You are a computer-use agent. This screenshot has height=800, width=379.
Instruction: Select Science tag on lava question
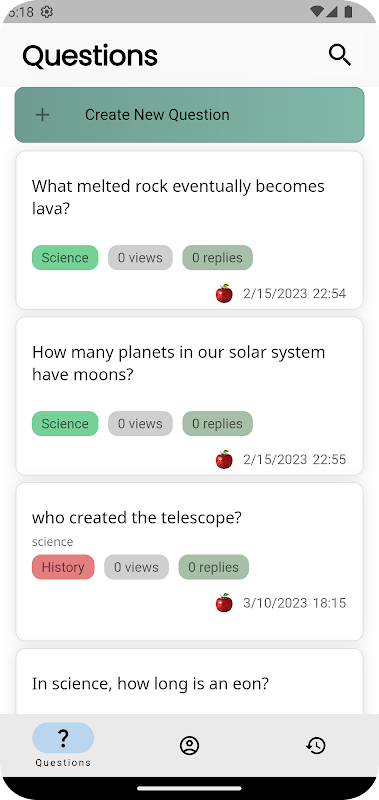point(65,258)
